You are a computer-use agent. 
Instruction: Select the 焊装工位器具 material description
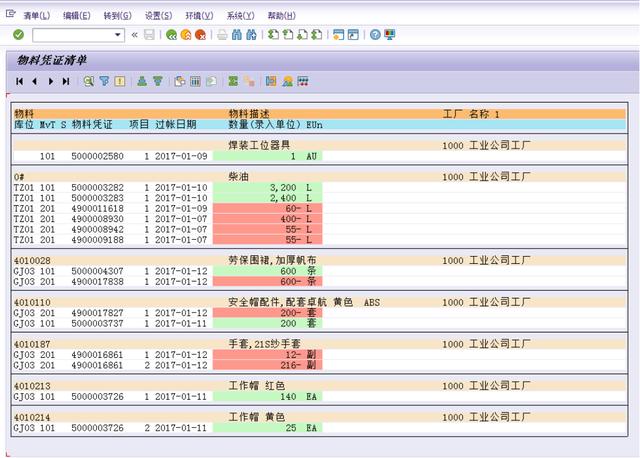pyautogui.click(x=259, y=145)
